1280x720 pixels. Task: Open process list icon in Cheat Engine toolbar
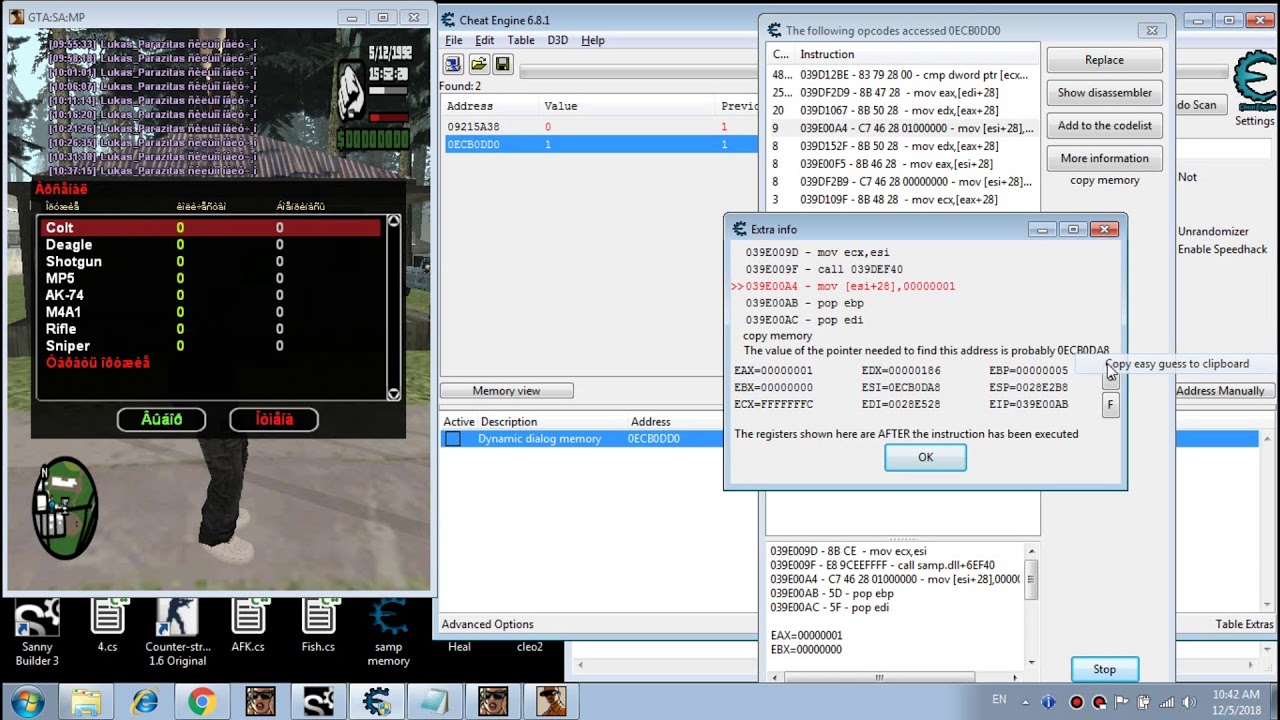coord(453,65)
